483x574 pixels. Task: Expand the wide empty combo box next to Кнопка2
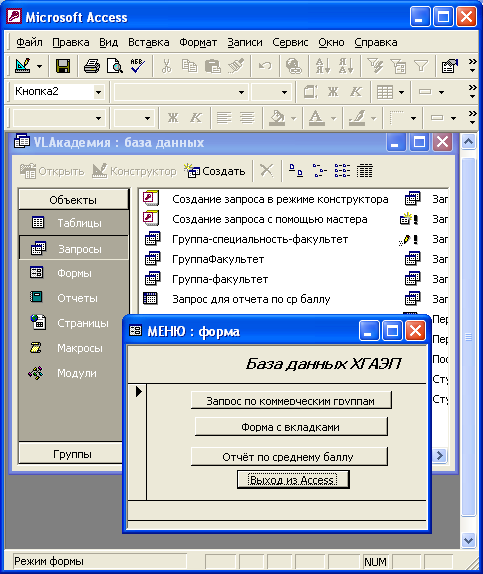[x=241, y=92]
